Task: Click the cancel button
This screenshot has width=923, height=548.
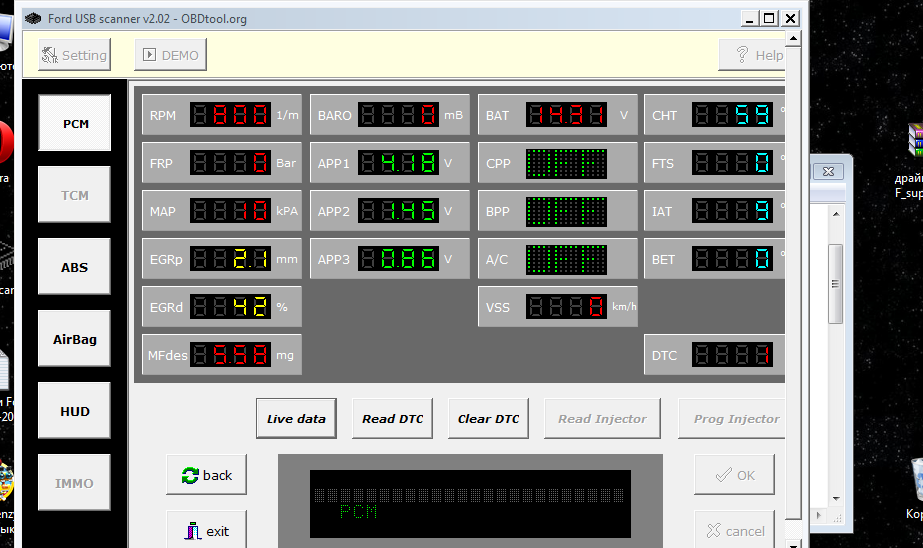Action: tap(735, 530)
